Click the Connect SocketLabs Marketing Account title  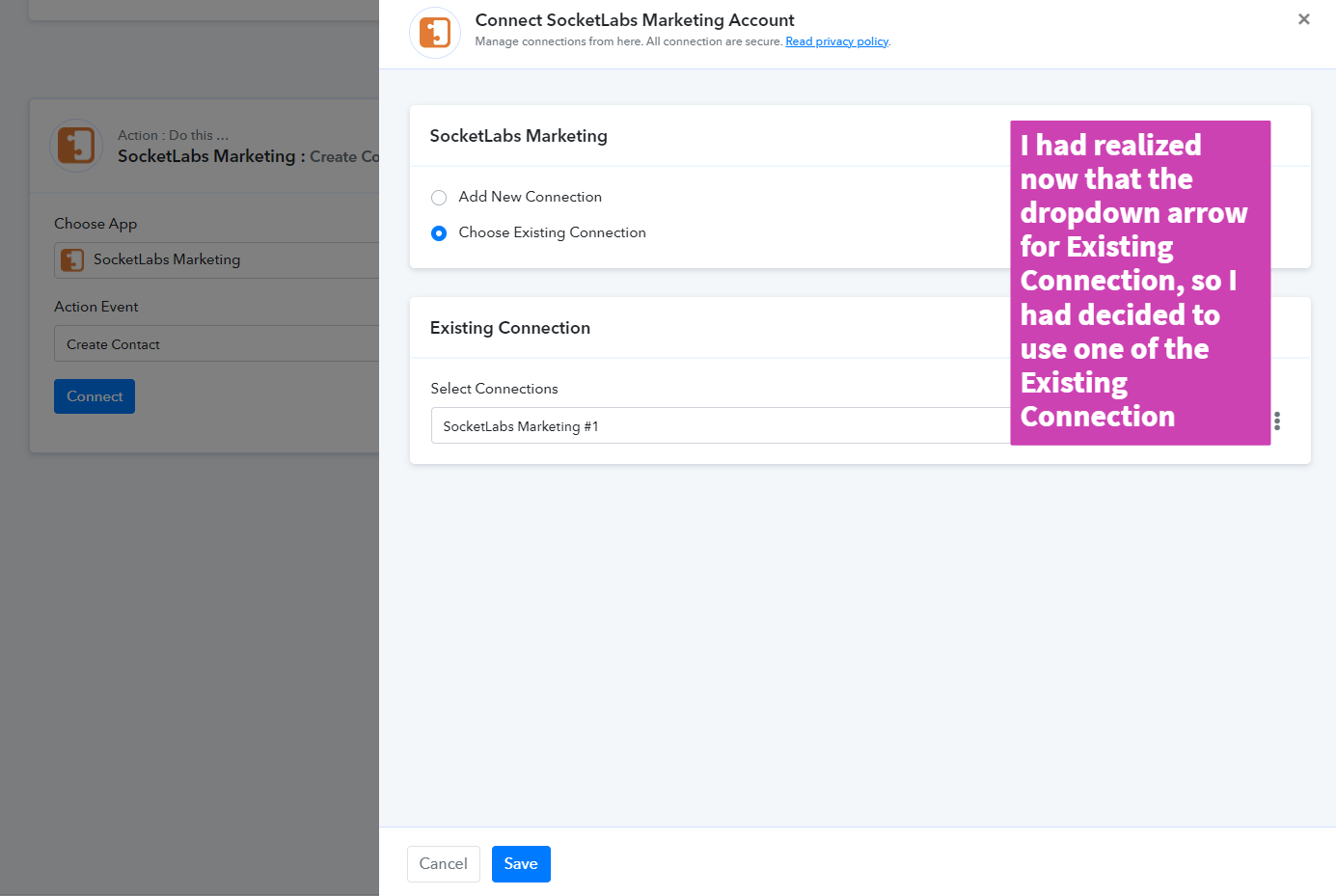point(635,20)
